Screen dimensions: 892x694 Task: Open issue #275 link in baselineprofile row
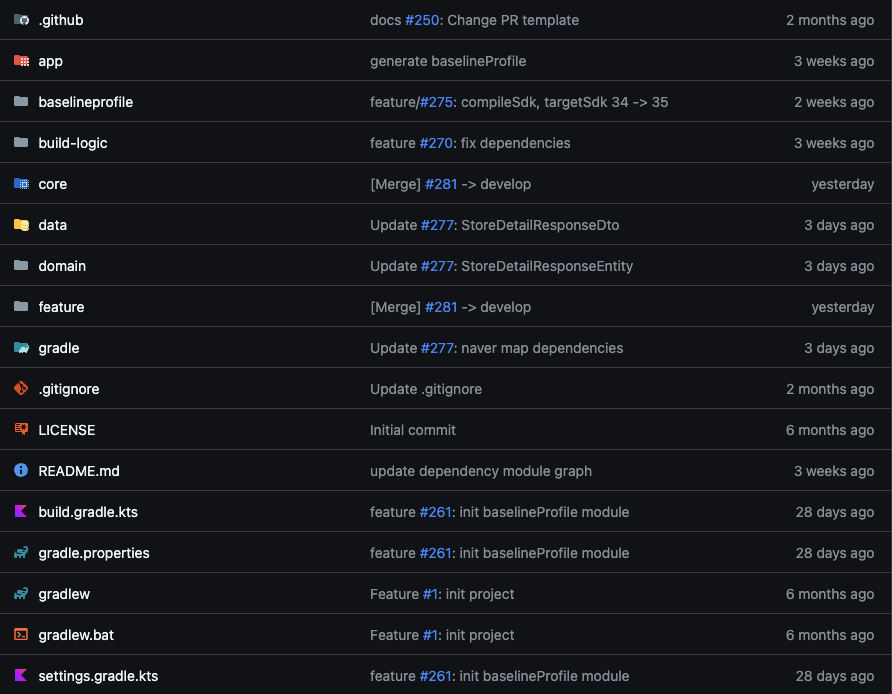436,102
